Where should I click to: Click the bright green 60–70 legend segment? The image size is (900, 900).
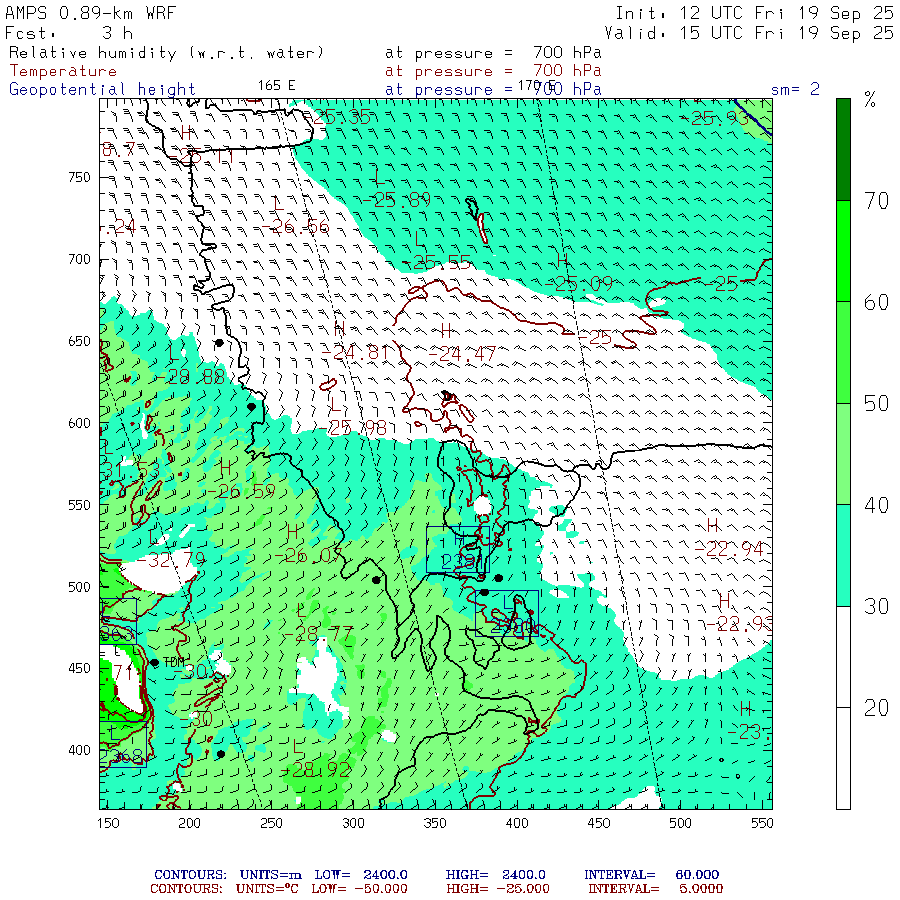(844, 250)
